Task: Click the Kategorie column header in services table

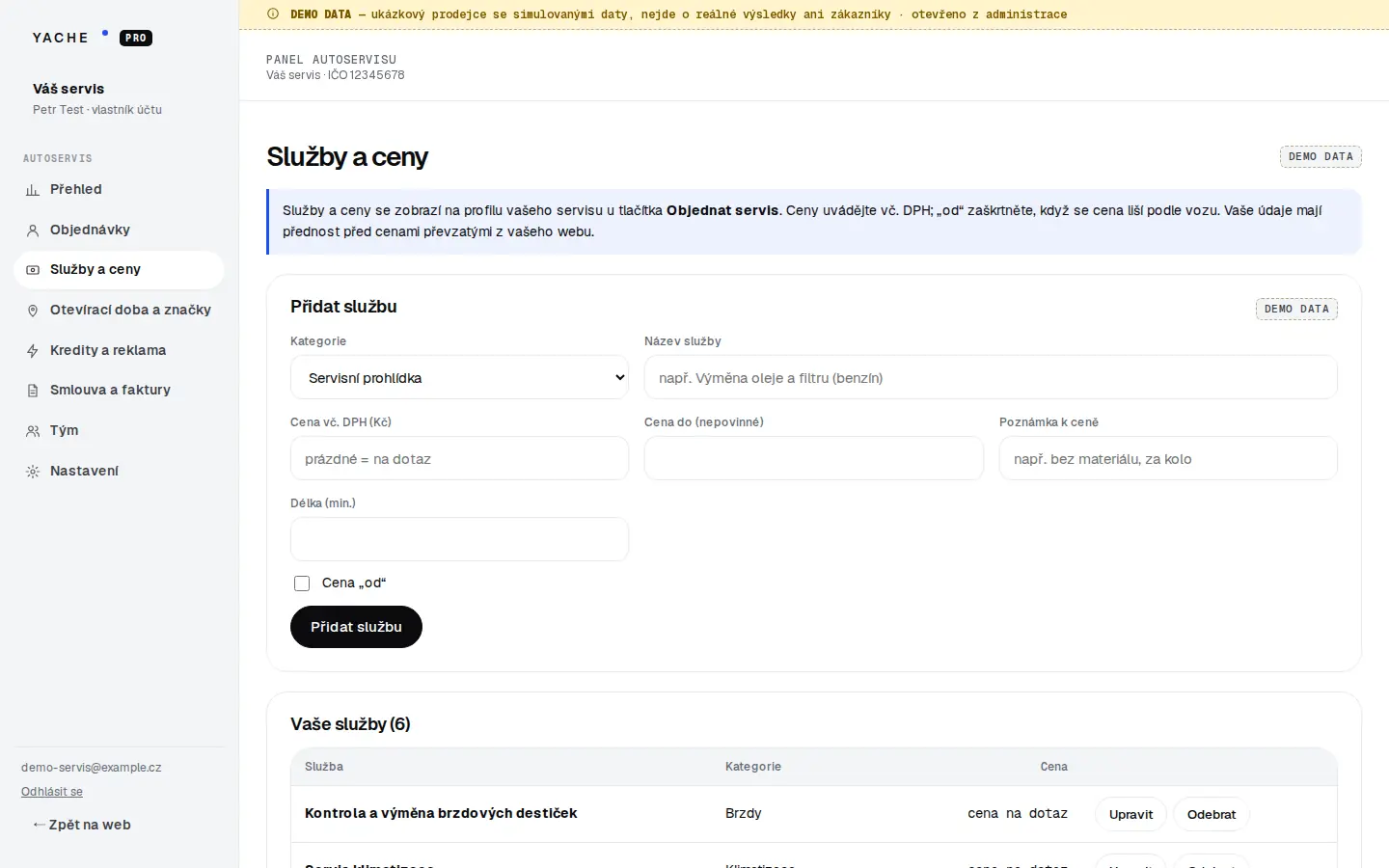Action: (x=753, y=767)
